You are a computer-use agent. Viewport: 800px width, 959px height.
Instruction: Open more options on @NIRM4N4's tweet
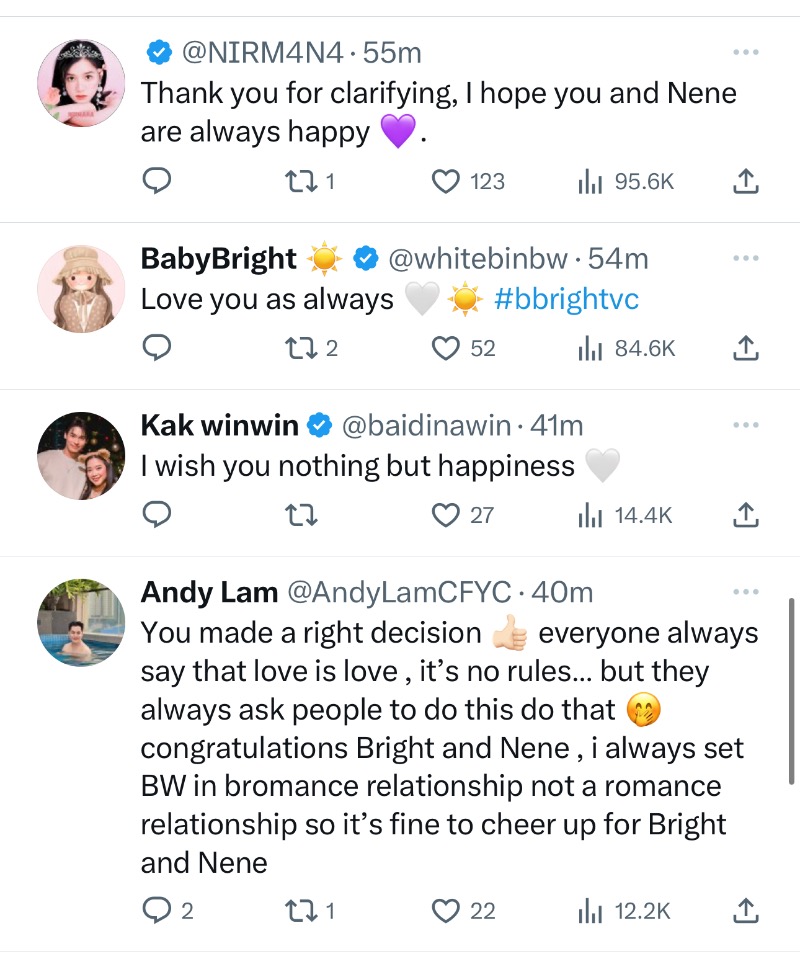[745, 52]
